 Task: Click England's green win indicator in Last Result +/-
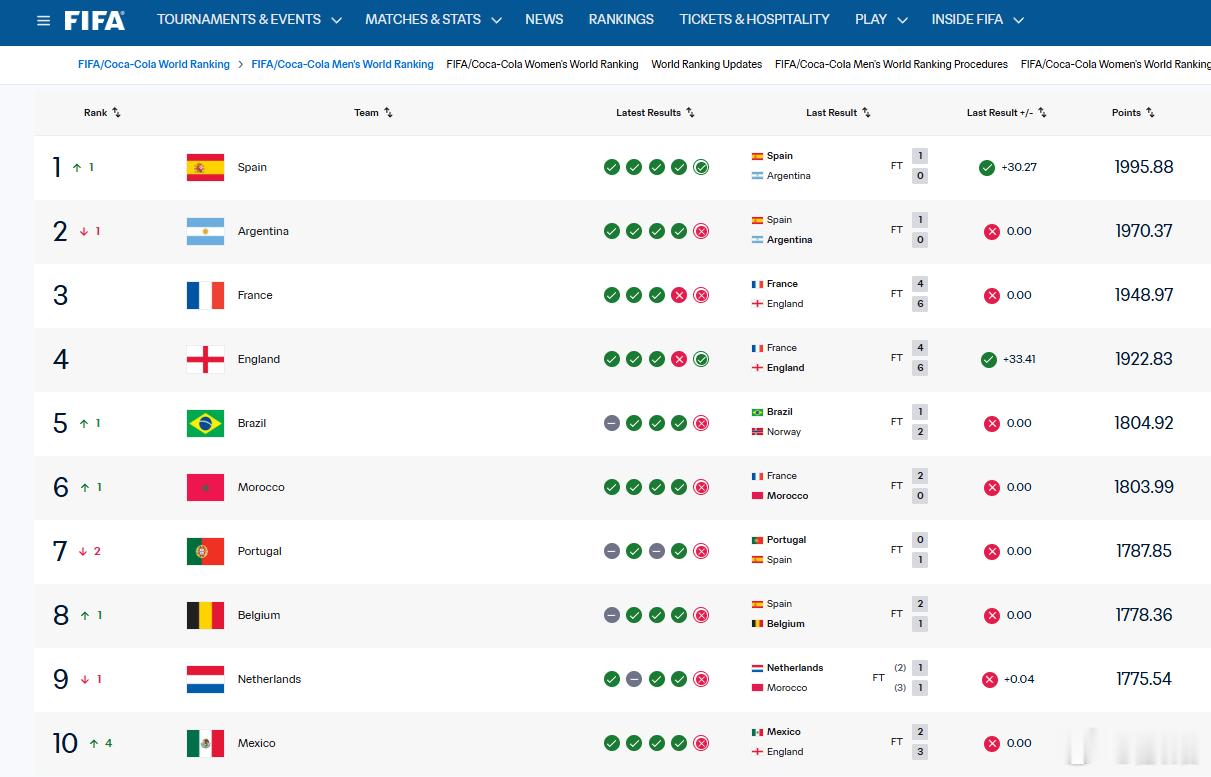(989, 359)
